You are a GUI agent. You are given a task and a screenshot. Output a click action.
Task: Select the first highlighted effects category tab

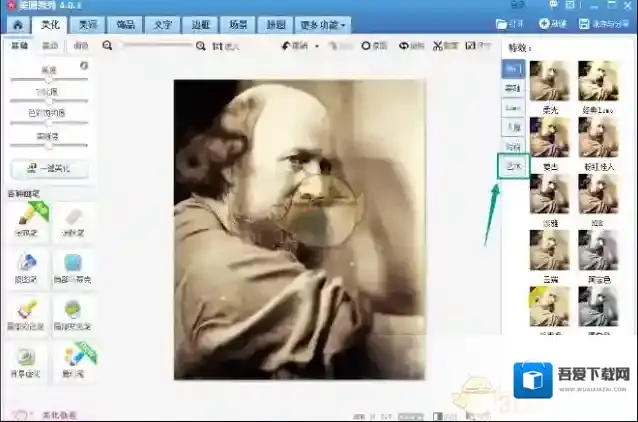point(513,69)
